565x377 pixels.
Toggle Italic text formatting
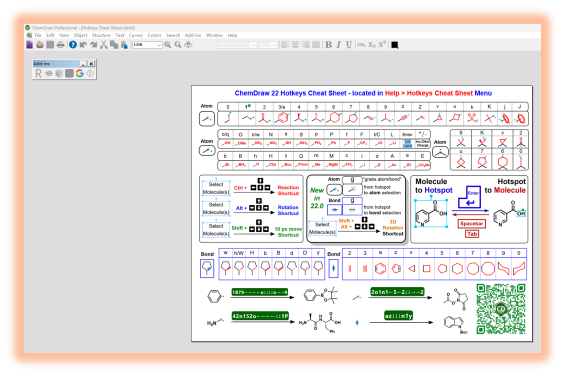tap(339, 45)
